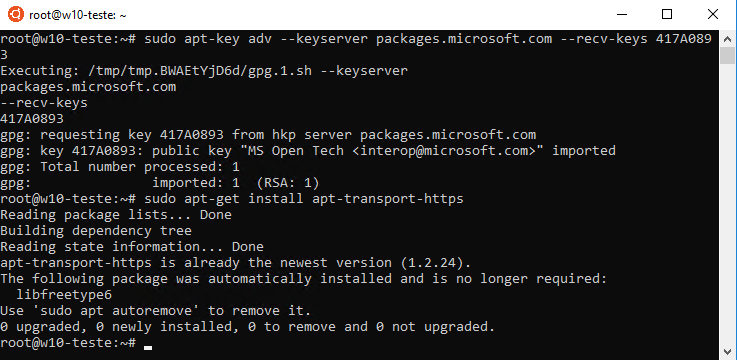Click the libfreetype6 package name
Screen dimensions: 737x360
(x=64, y=295)
